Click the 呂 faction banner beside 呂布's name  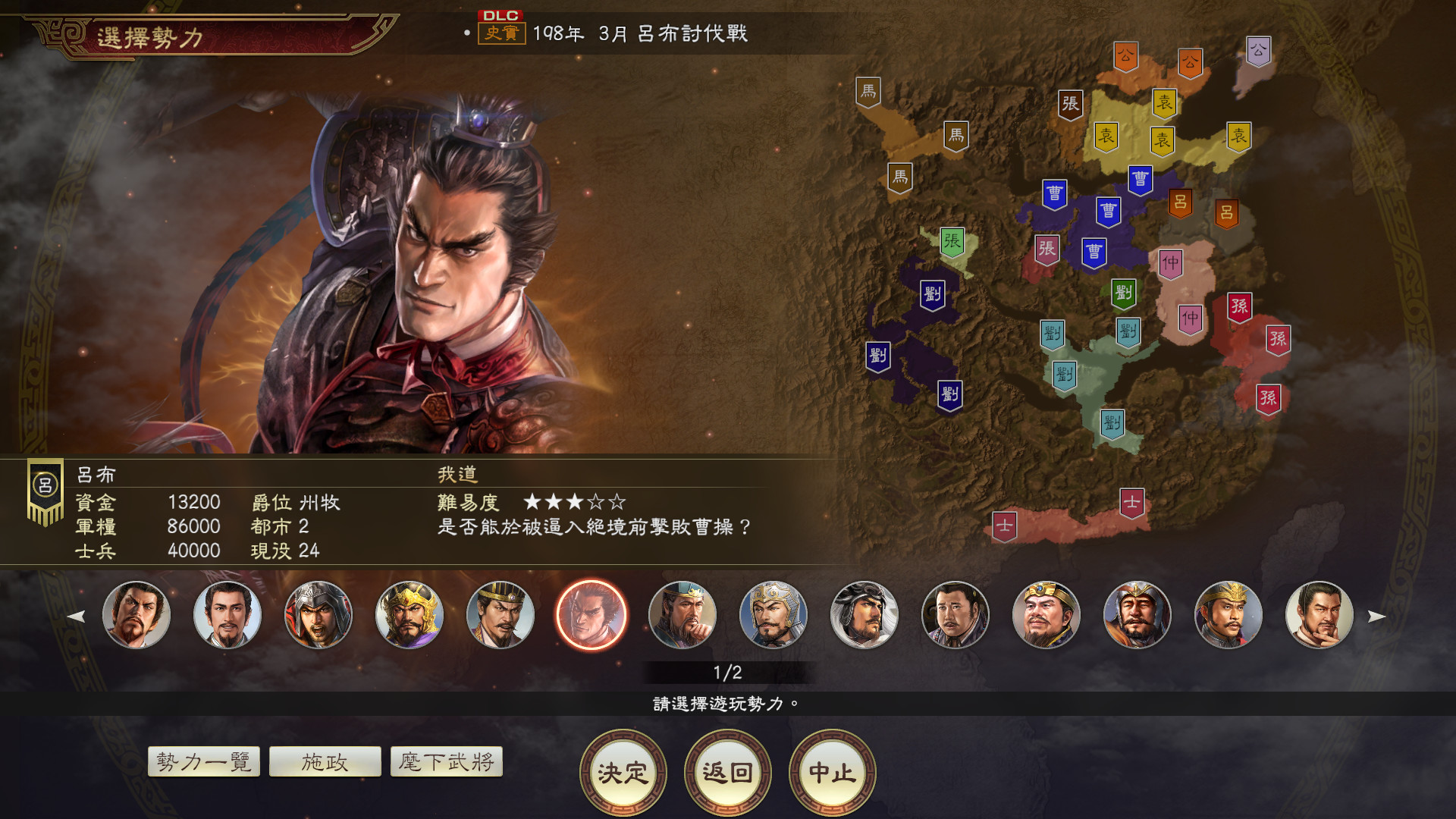pyautogui.click(x=45, y=491)
